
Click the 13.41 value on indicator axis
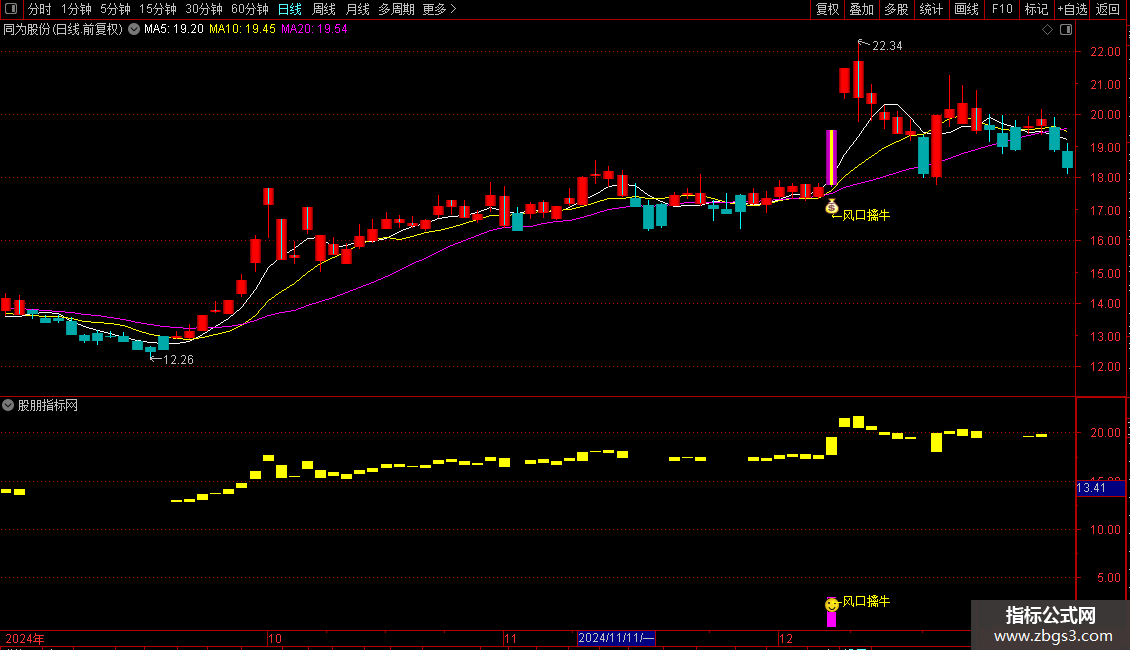(x=1100, y=488)
